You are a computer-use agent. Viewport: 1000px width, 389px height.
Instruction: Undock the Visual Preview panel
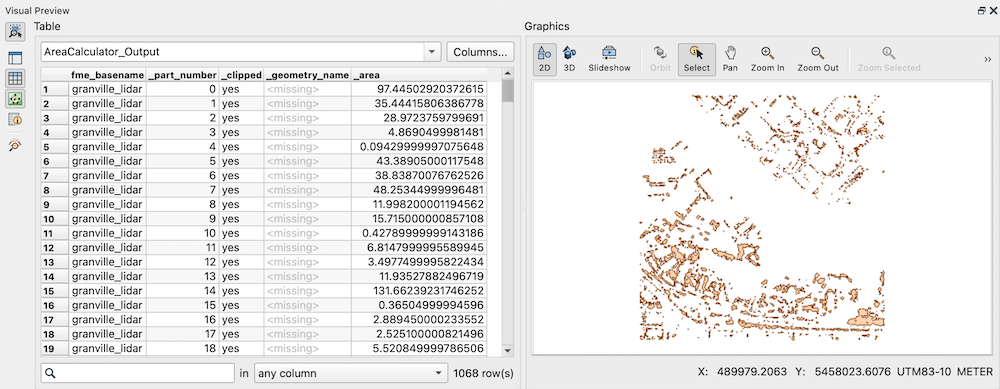pyautogui.click(x=981, y=11)
